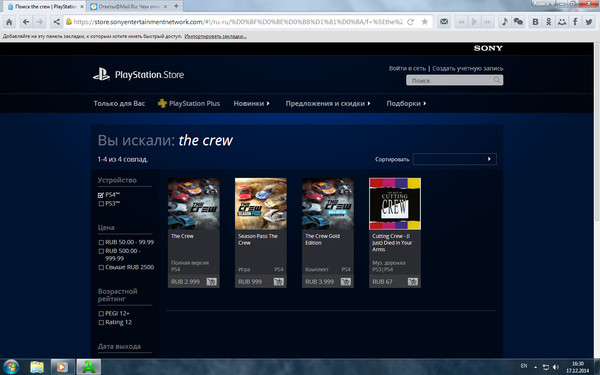
Task: Click the Войти в сеть link
Action: 407,68
